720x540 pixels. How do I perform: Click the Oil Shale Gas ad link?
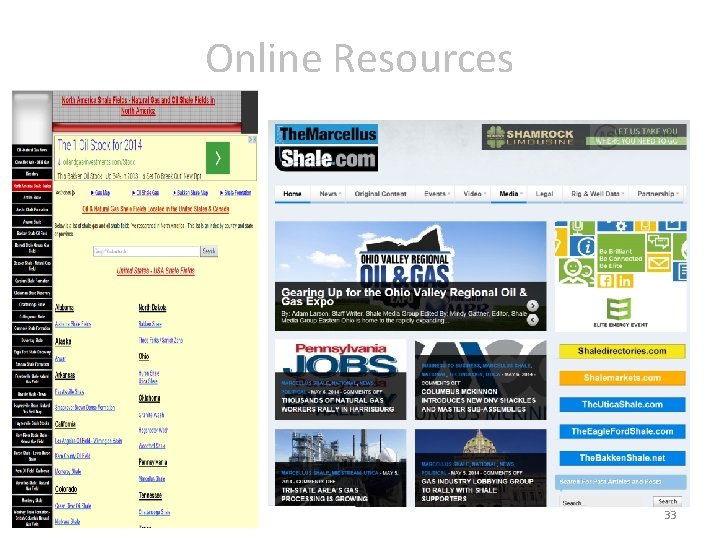pos(146,193)
